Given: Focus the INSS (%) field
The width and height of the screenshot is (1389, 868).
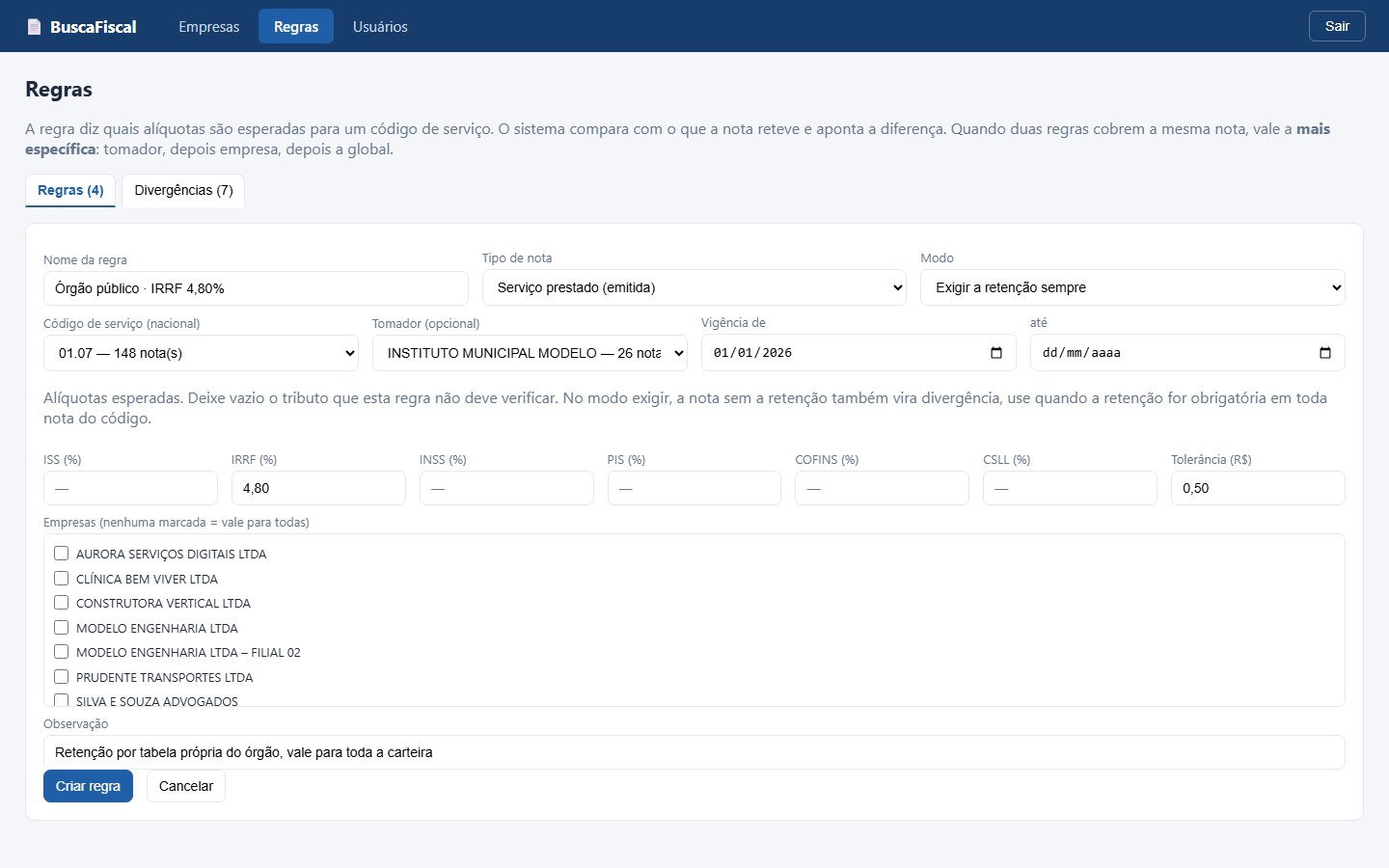Looking at the screenshot, I should pyautogui.click(x=506, y=488).
